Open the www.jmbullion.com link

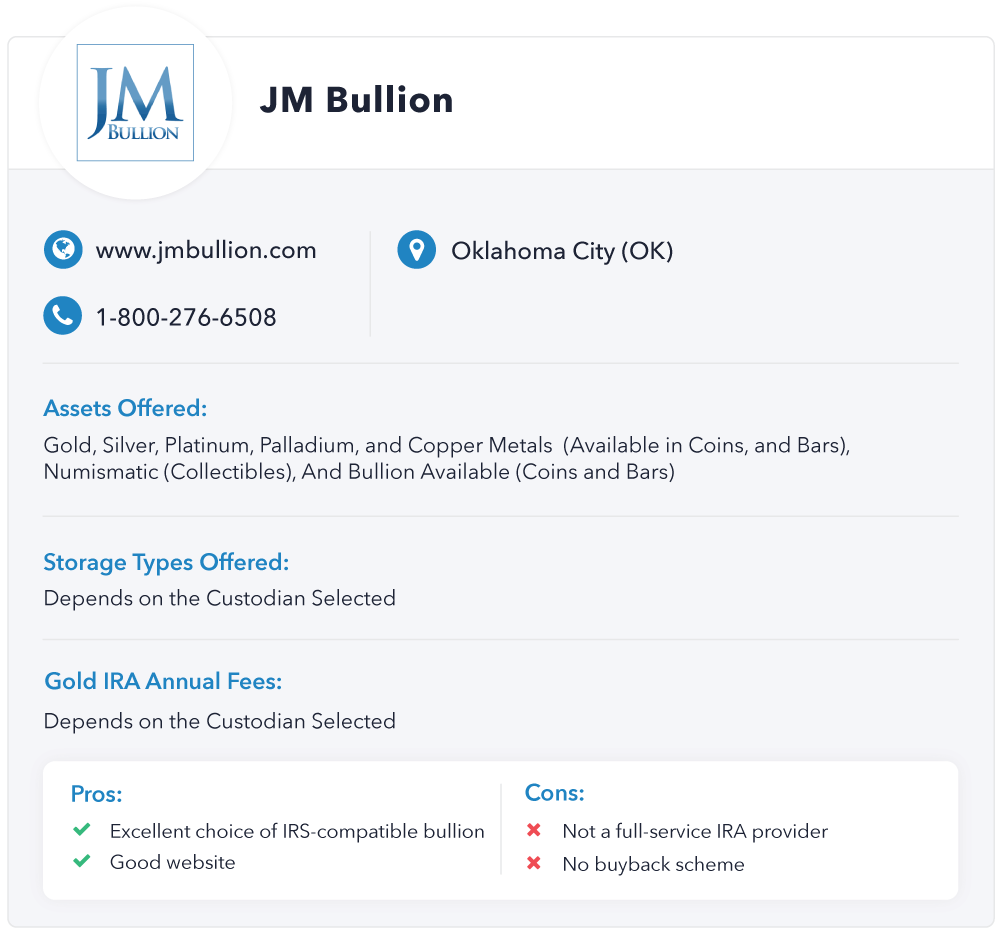tap(206, 250)
